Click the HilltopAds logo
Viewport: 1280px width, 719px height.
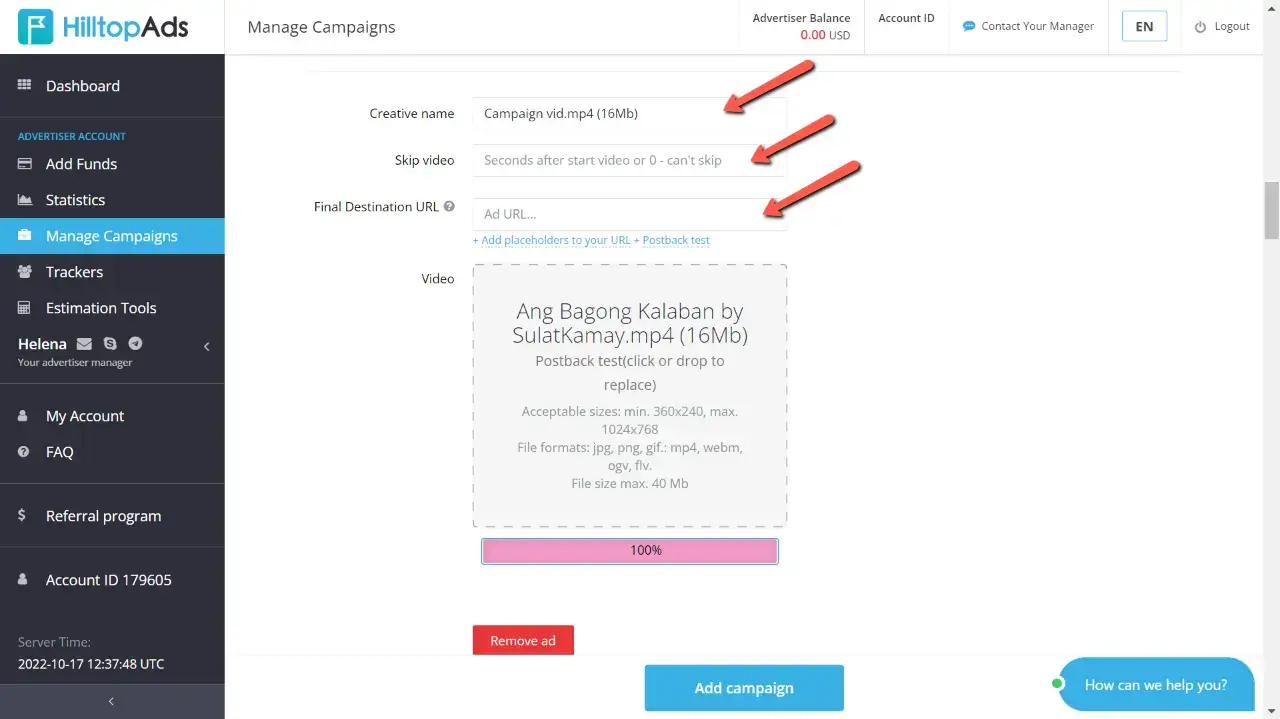103,27
